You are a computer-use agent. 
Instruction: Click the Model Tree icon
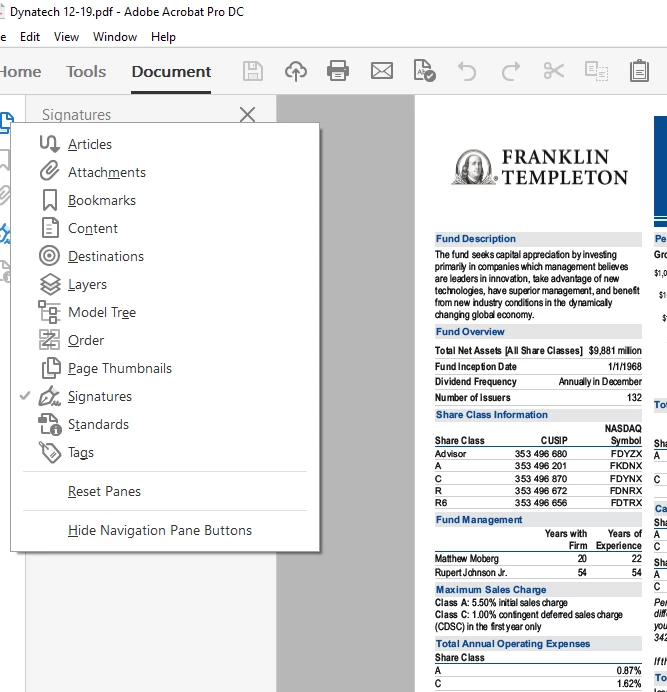(49, 312)
